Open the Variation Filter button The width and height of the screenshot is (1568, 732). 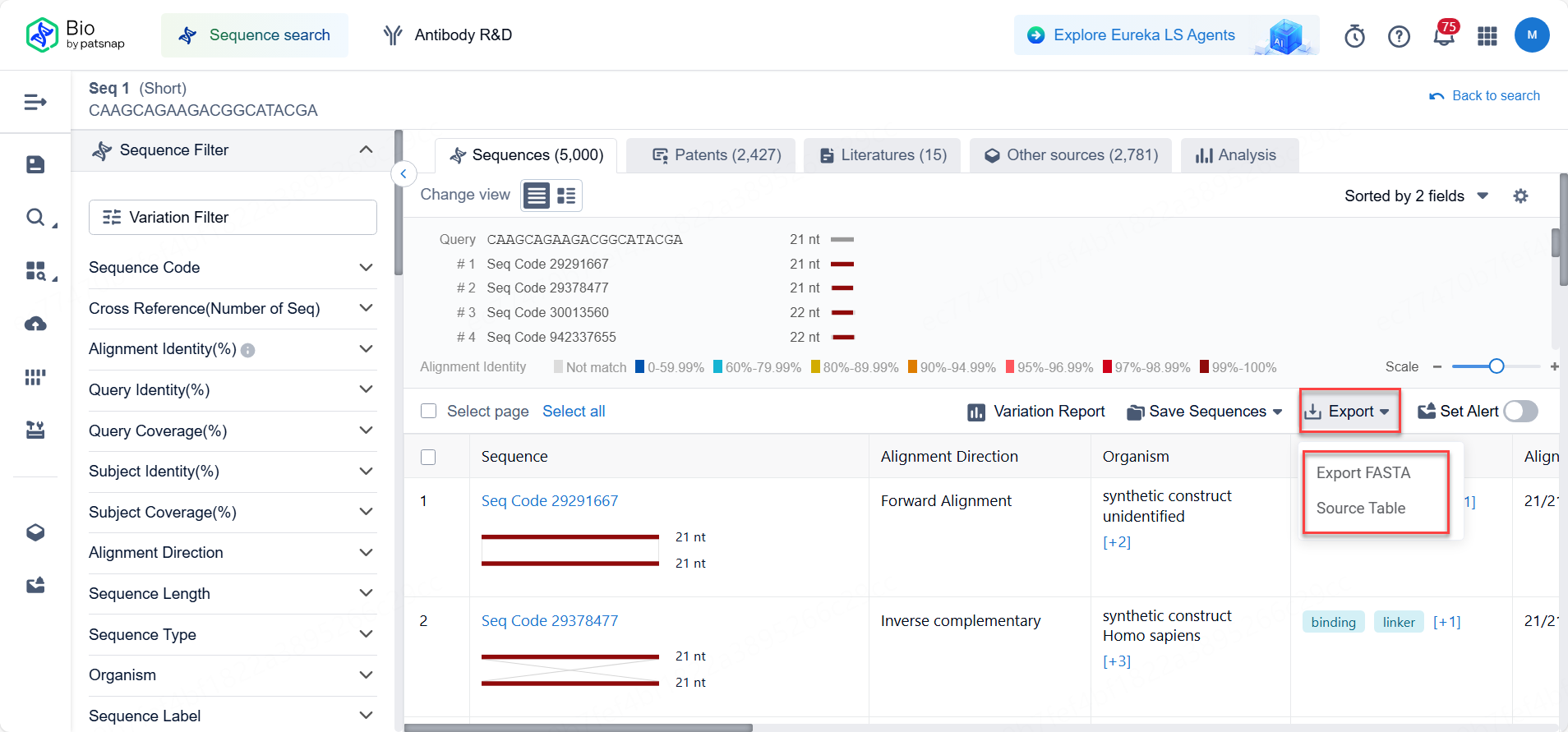233,217
